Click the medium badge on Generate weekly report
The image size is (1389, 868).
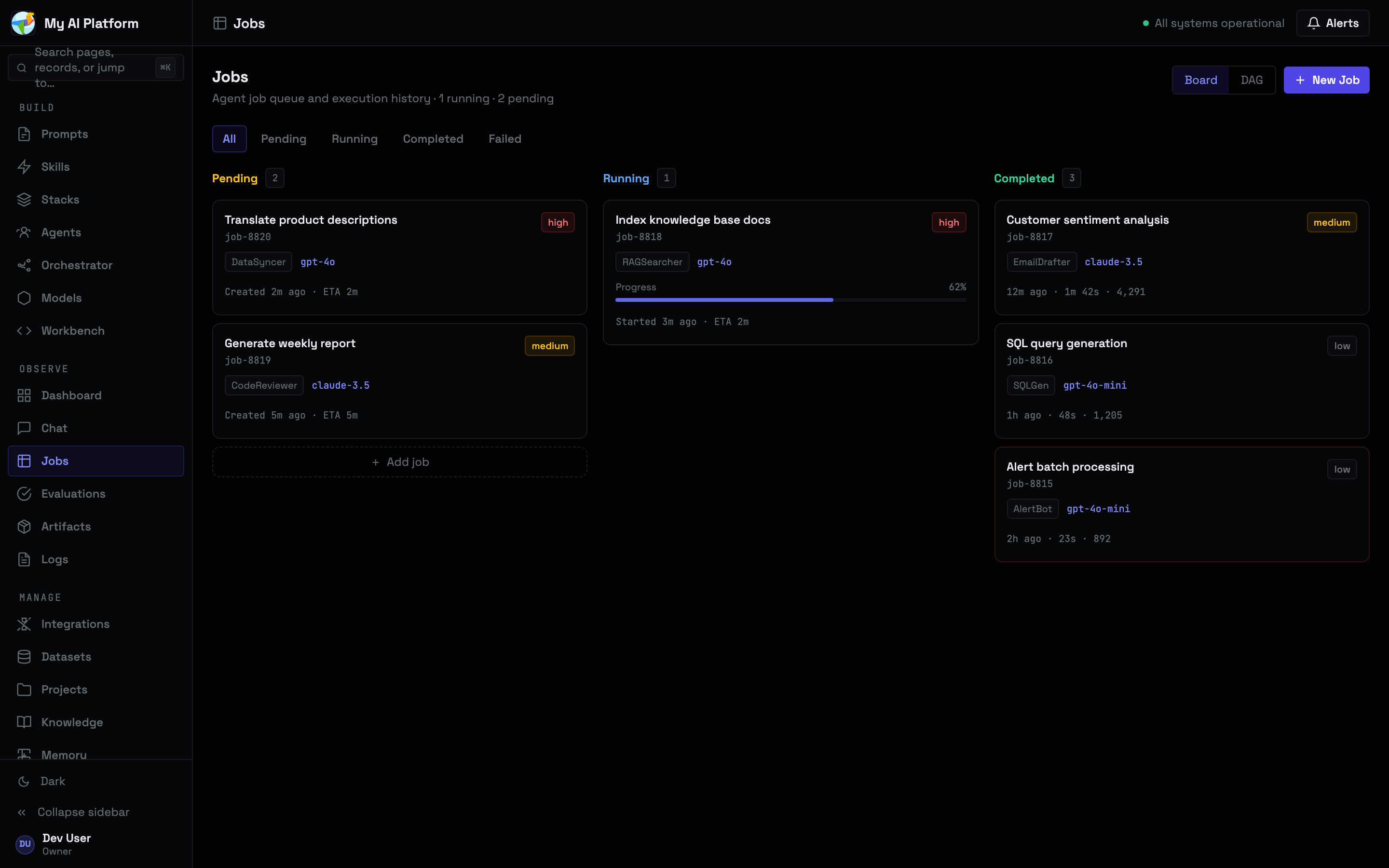[549, 346]
